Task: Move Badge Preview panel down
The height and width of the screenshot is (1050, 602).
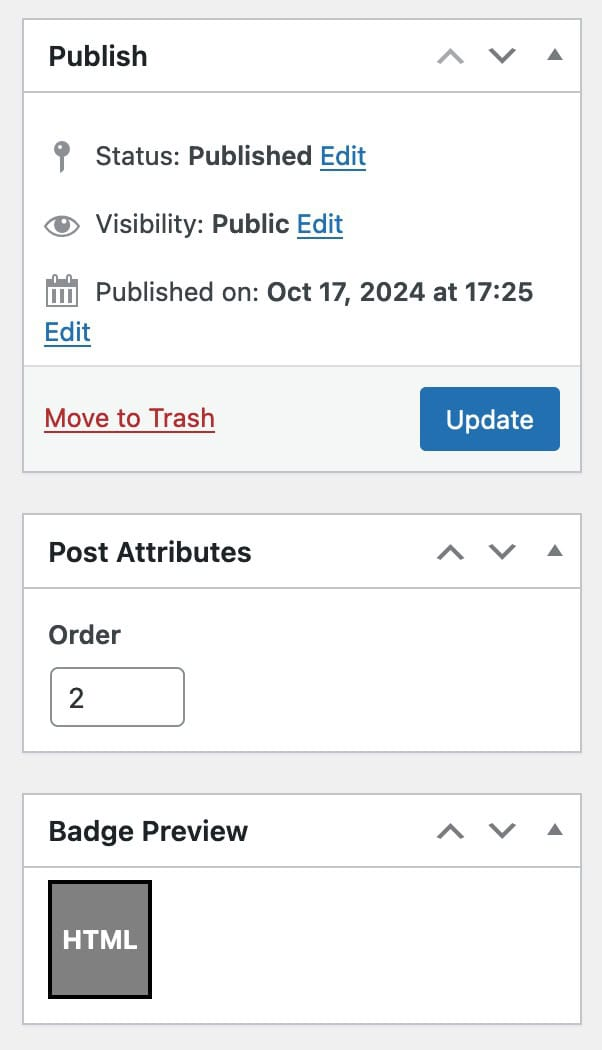Action: (x=502, y=831)
